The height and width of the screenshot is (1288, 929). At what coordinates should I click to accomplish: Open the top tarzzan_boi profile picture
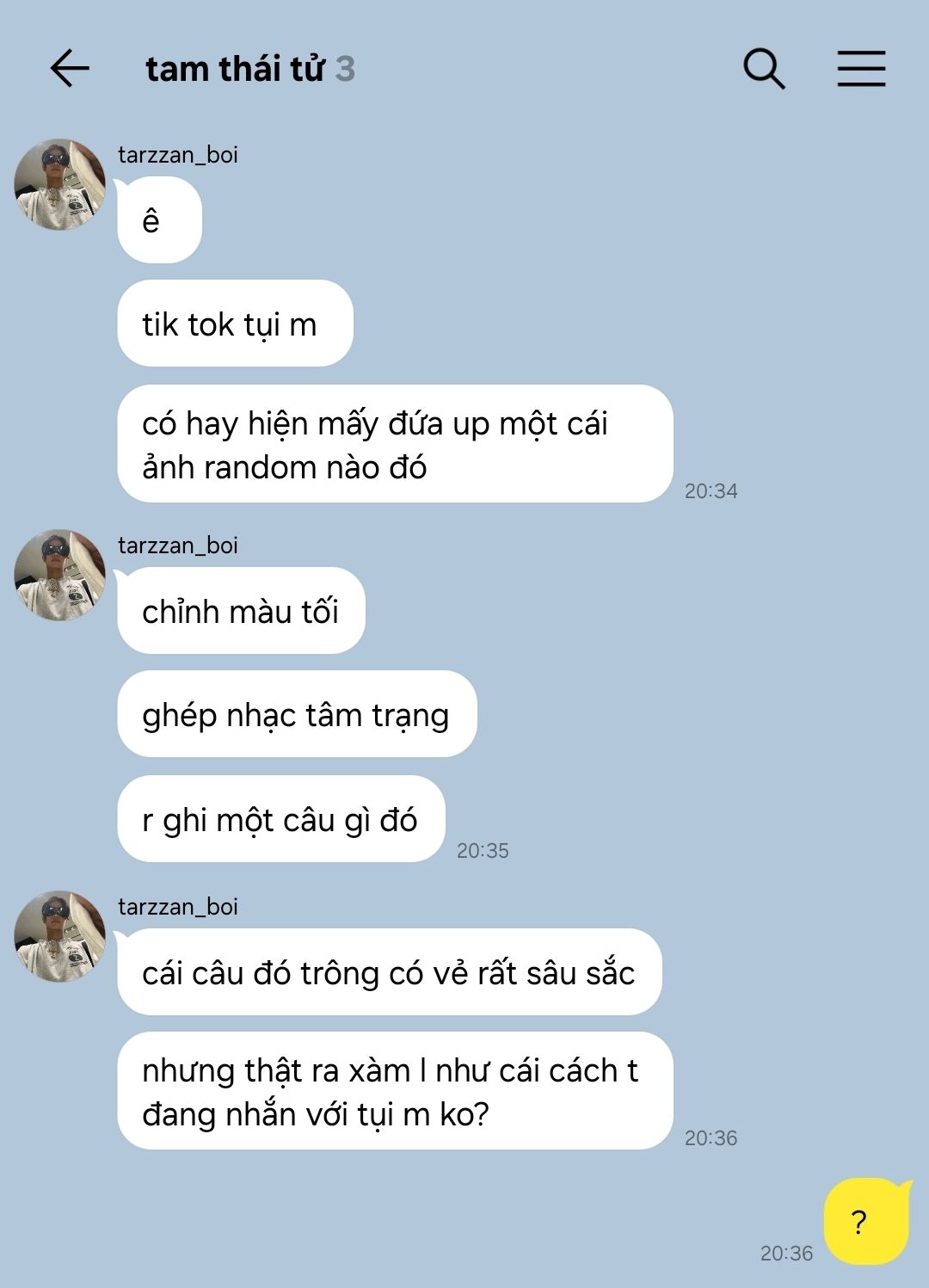(59, 184)
